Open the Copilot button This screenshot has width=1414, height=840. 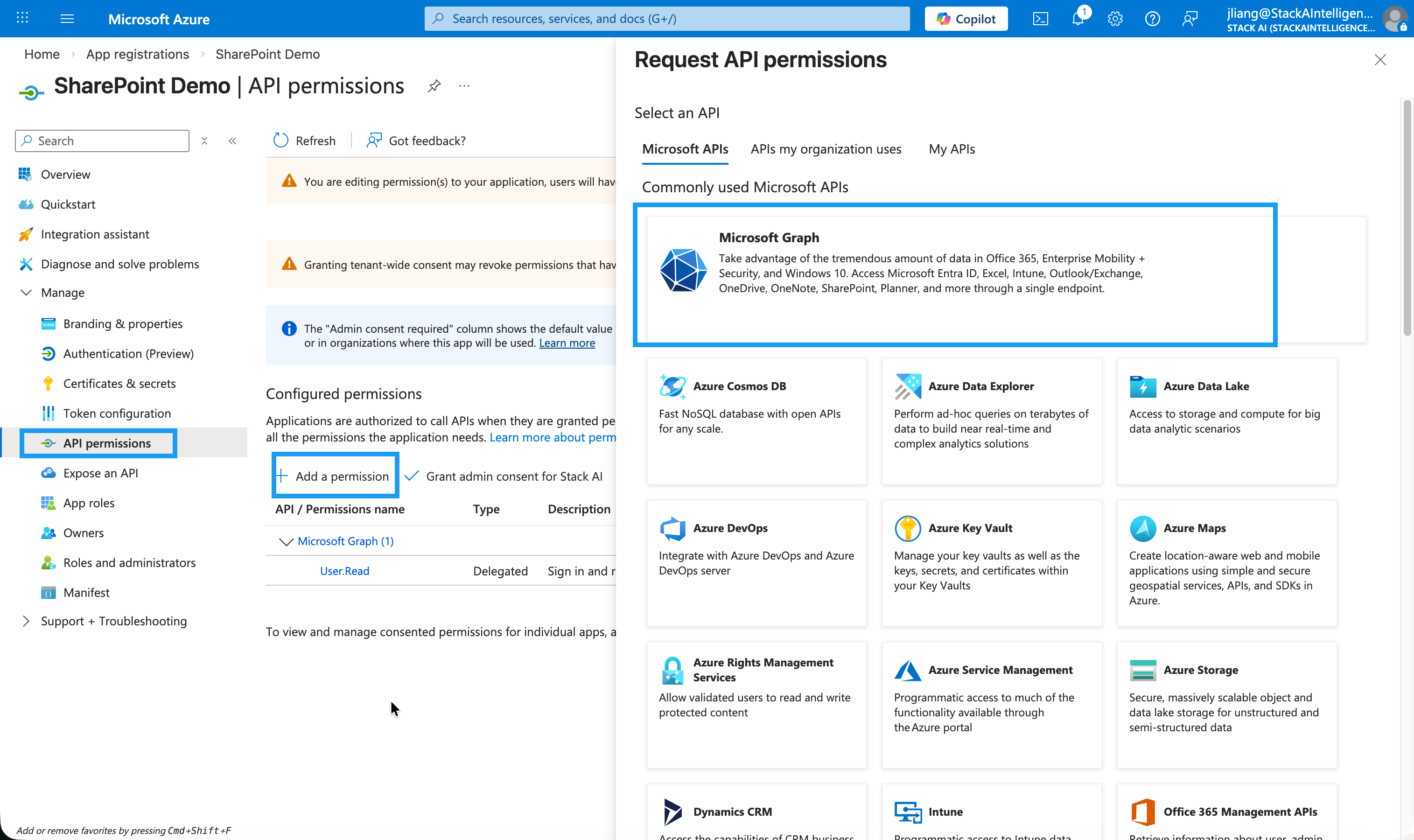click(x=966, y=19)
